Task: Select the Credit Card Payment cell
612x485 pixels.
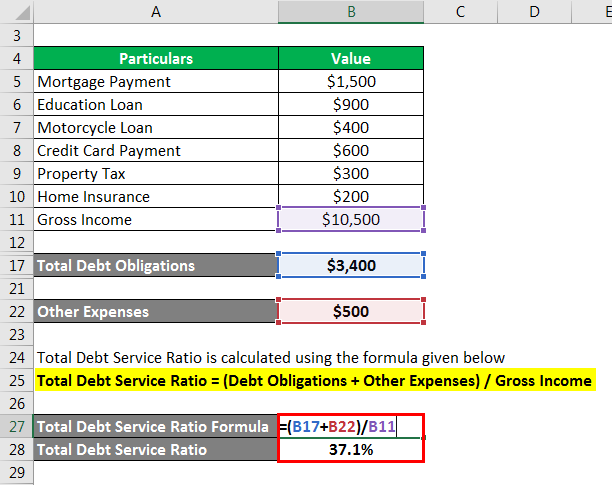Action: [x=156, y=151]
